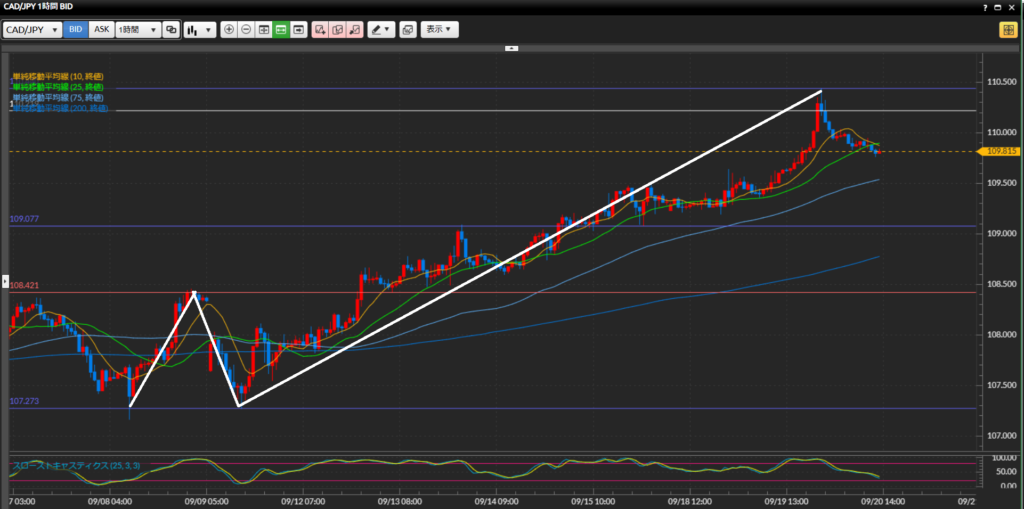Click the zoom in magnifier icon
Image resolution: width=1024 pixels, height=509 pixels.
tap(229, 30)
